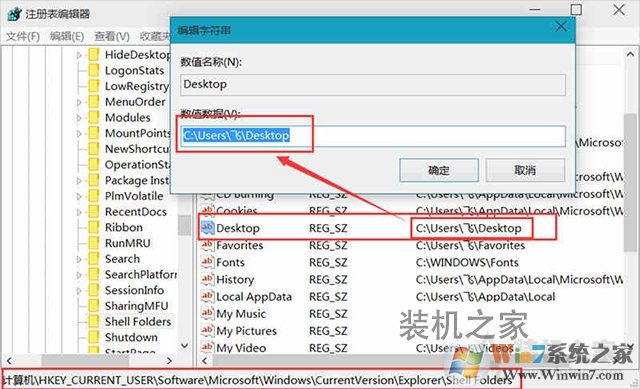Click REG_SZ type in History row
Screen dimensions: 640x389
(328, 280)
